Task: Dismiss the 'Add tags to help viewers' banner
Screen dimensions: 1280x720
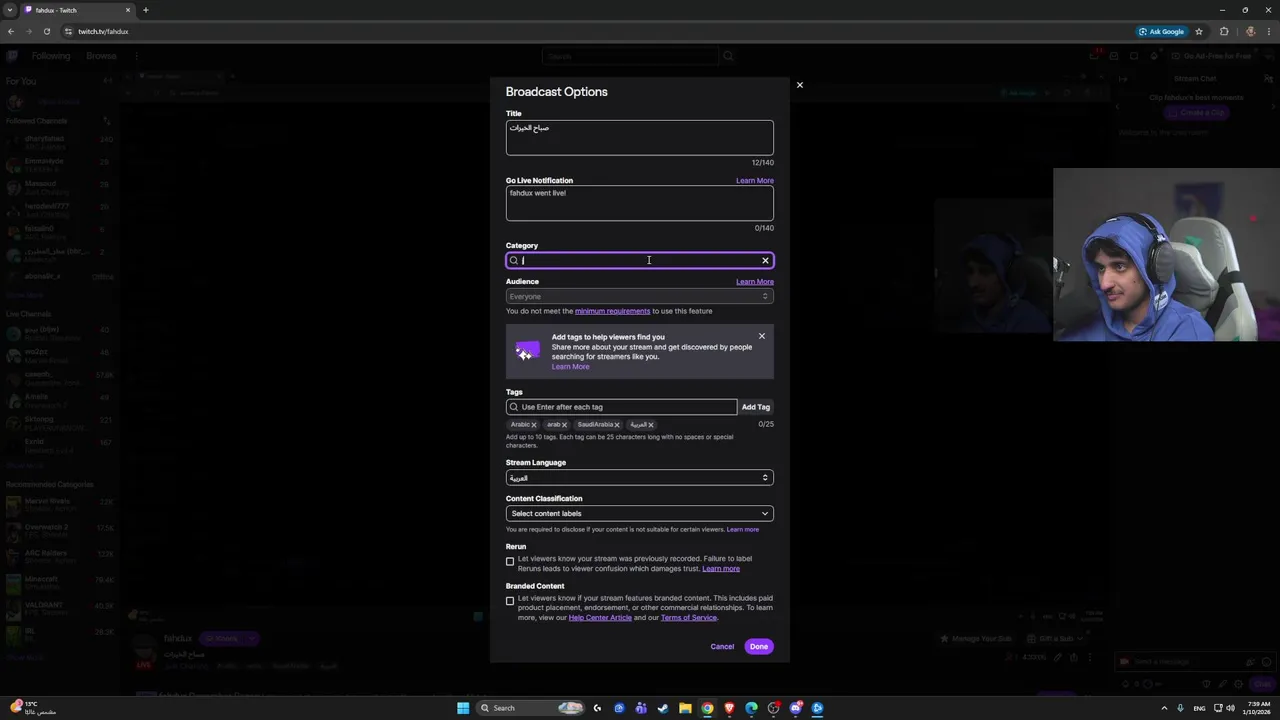Action: tap(762, 336)
